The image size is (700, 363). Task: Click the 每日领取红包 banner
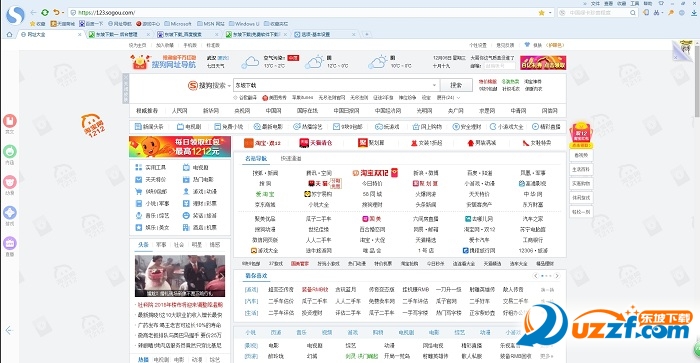tap(180, 146)
